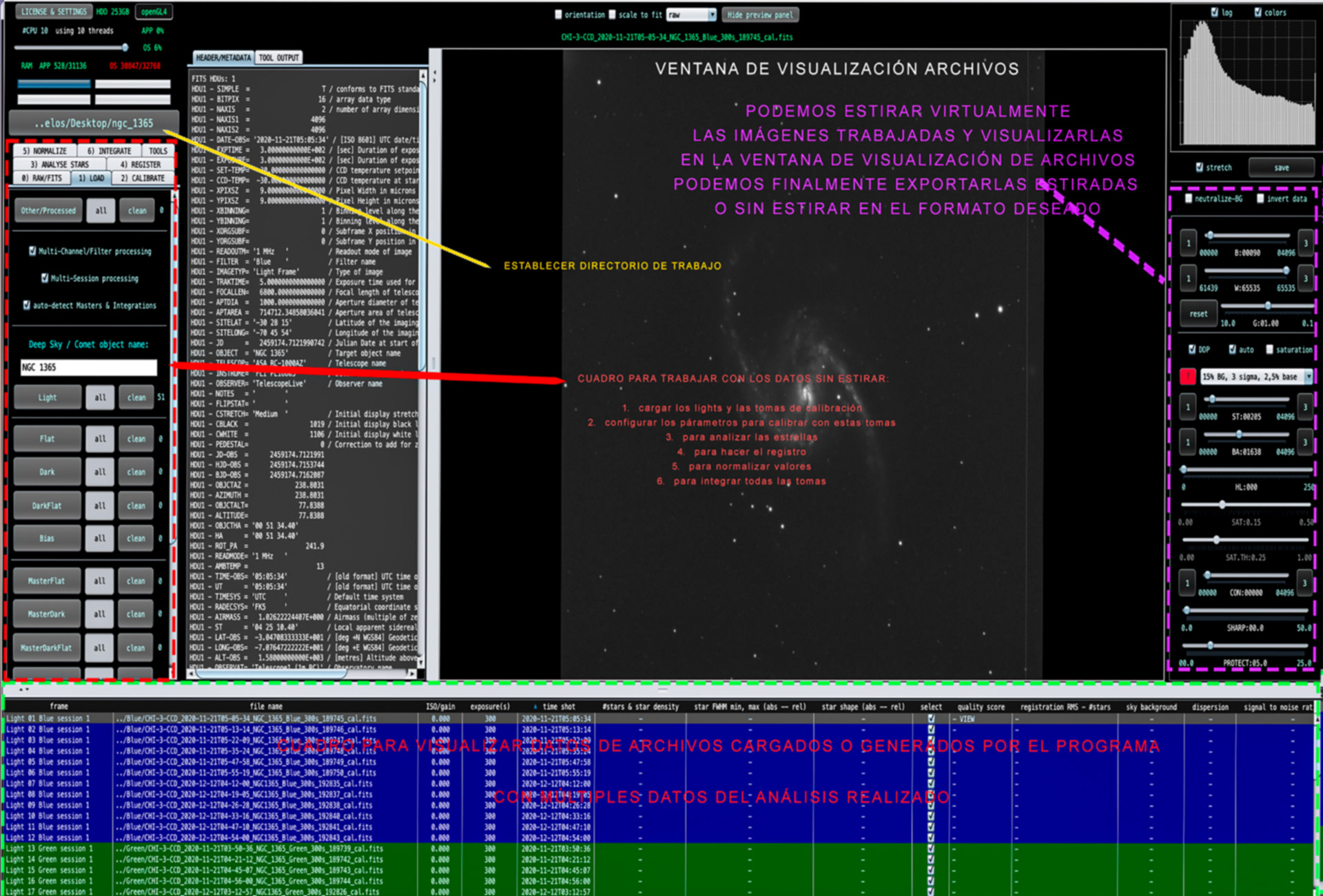The height and width of the screenshot is (896, 1323).
Task: Load a MasterDark file
Action: 46,614
